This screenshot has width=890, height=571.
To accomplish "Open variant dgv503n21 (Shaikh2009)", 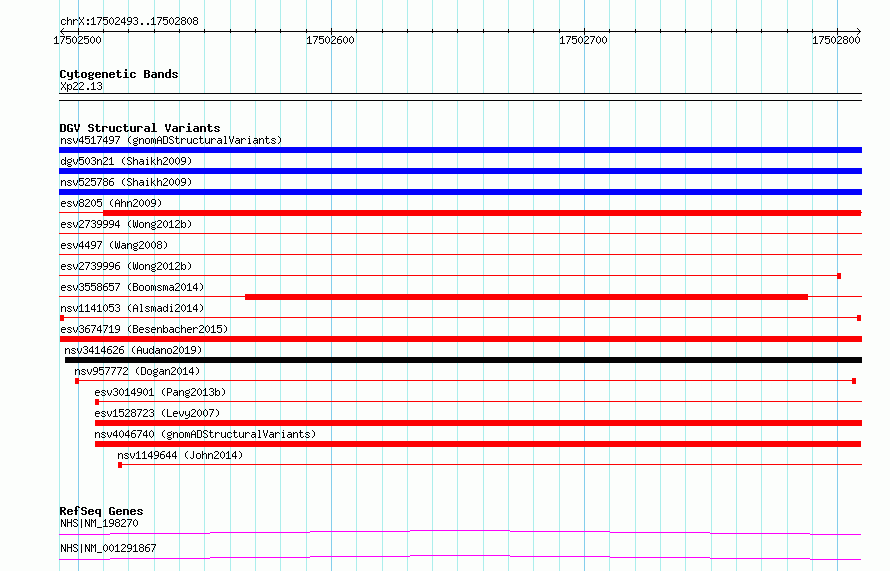I will (x=126, y=161).
